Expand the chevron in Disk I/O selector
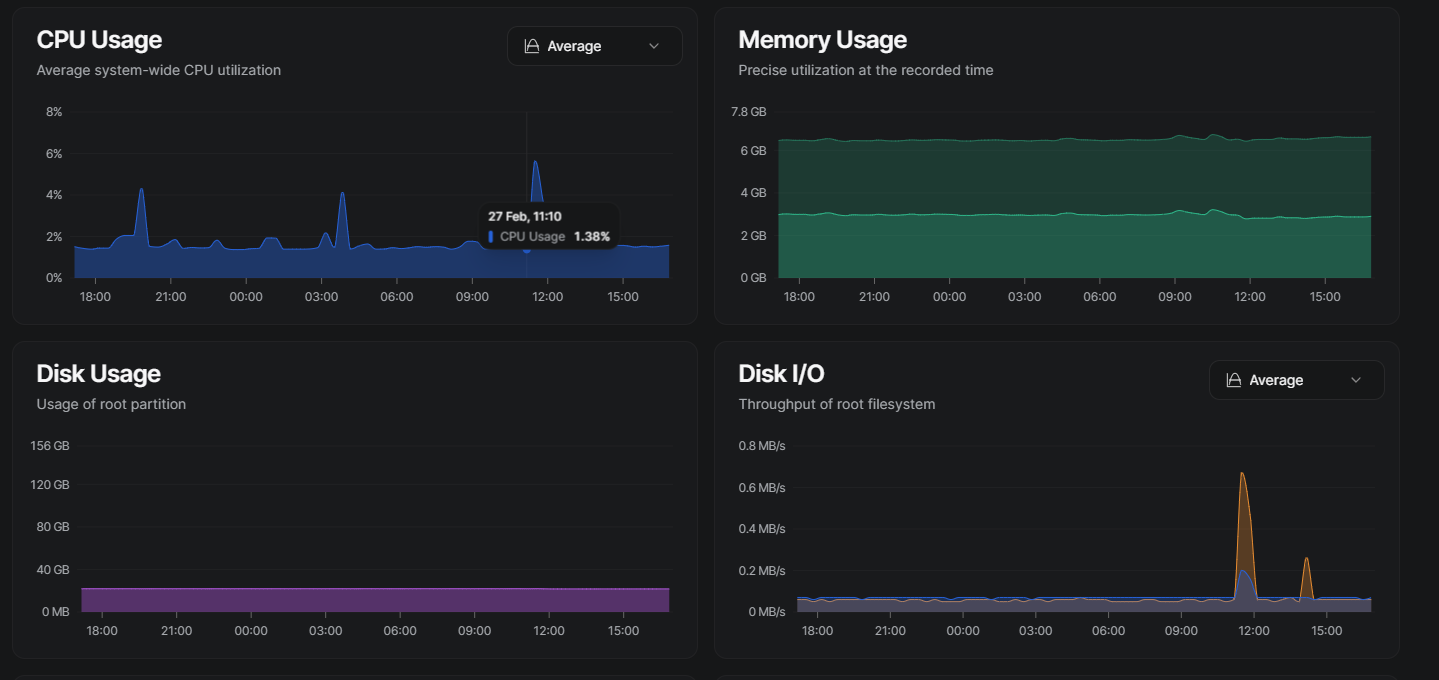 pos(1356,380)
